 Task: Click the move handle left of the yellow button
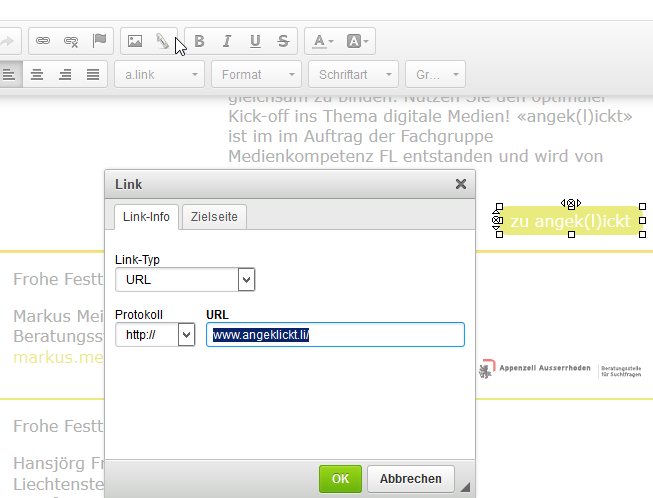[497, 220]
